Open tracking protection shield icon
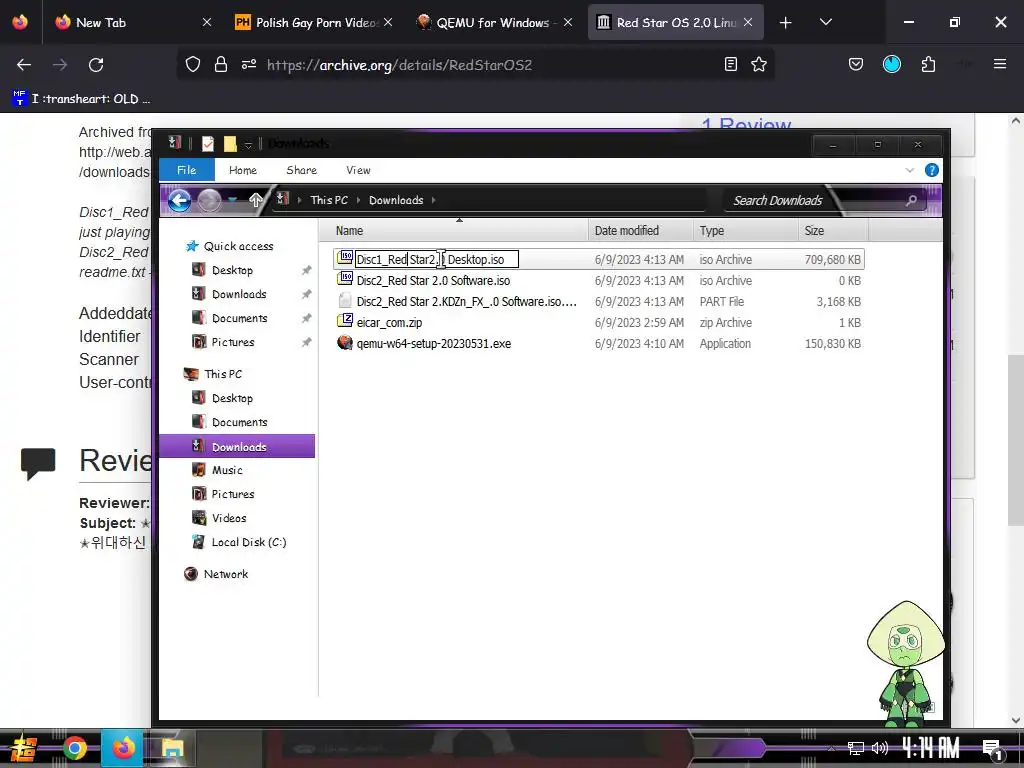 [193, 64]
